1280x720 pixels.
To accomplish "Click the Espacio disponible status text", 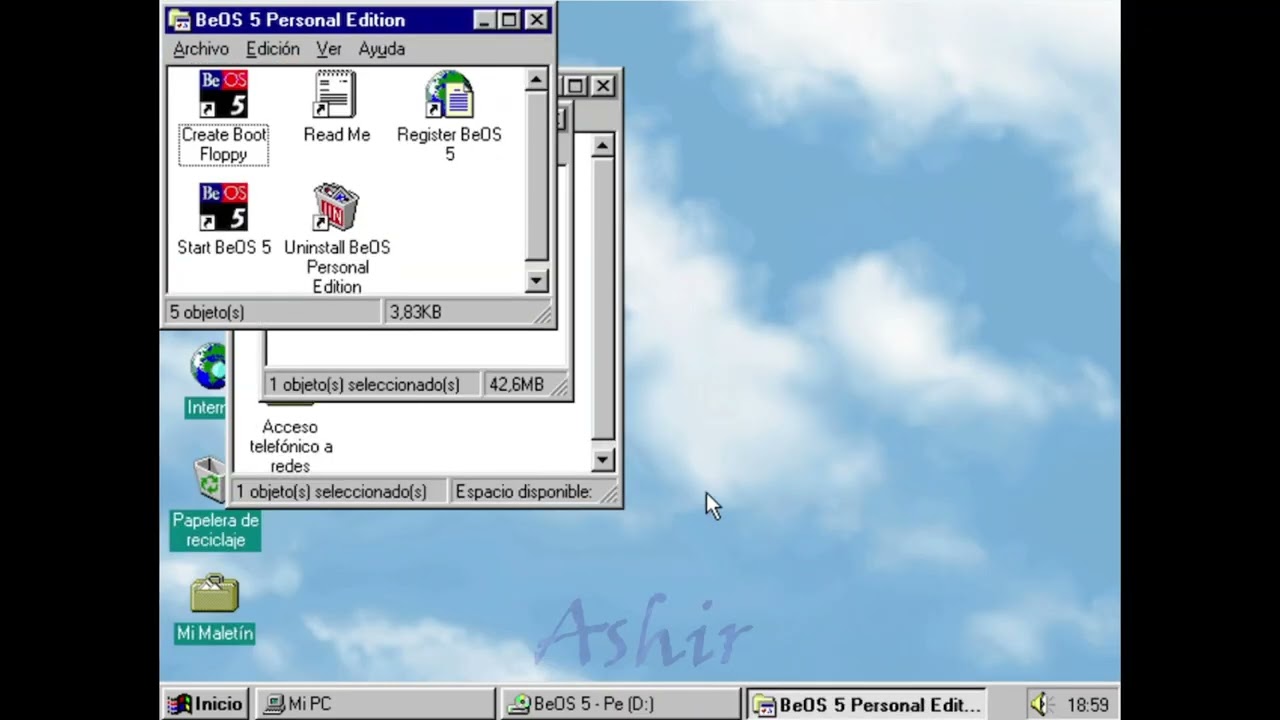I will [524, 492].
